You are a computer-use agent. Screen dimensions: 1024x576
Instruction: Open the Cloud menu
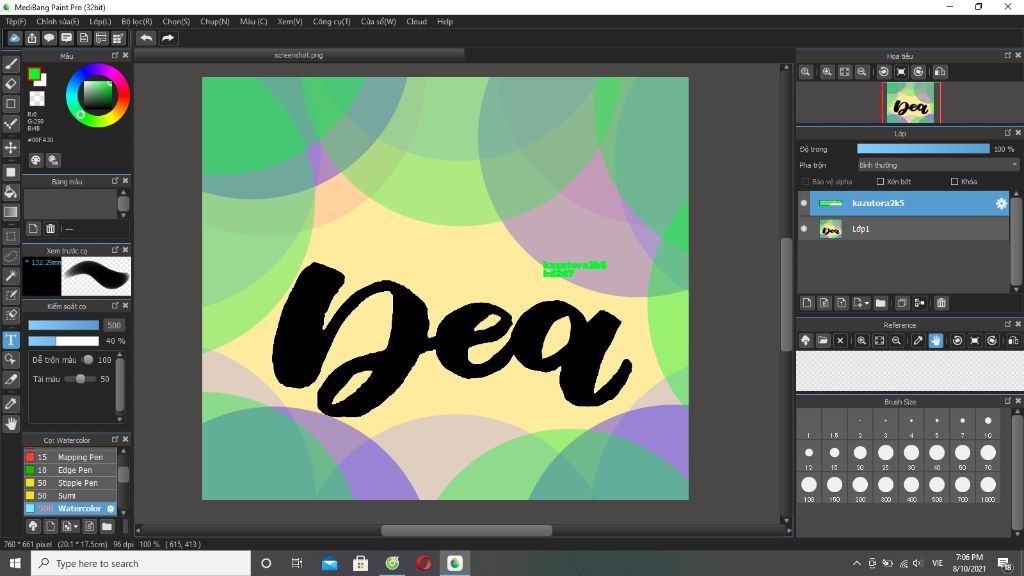[x=416, y=22]
